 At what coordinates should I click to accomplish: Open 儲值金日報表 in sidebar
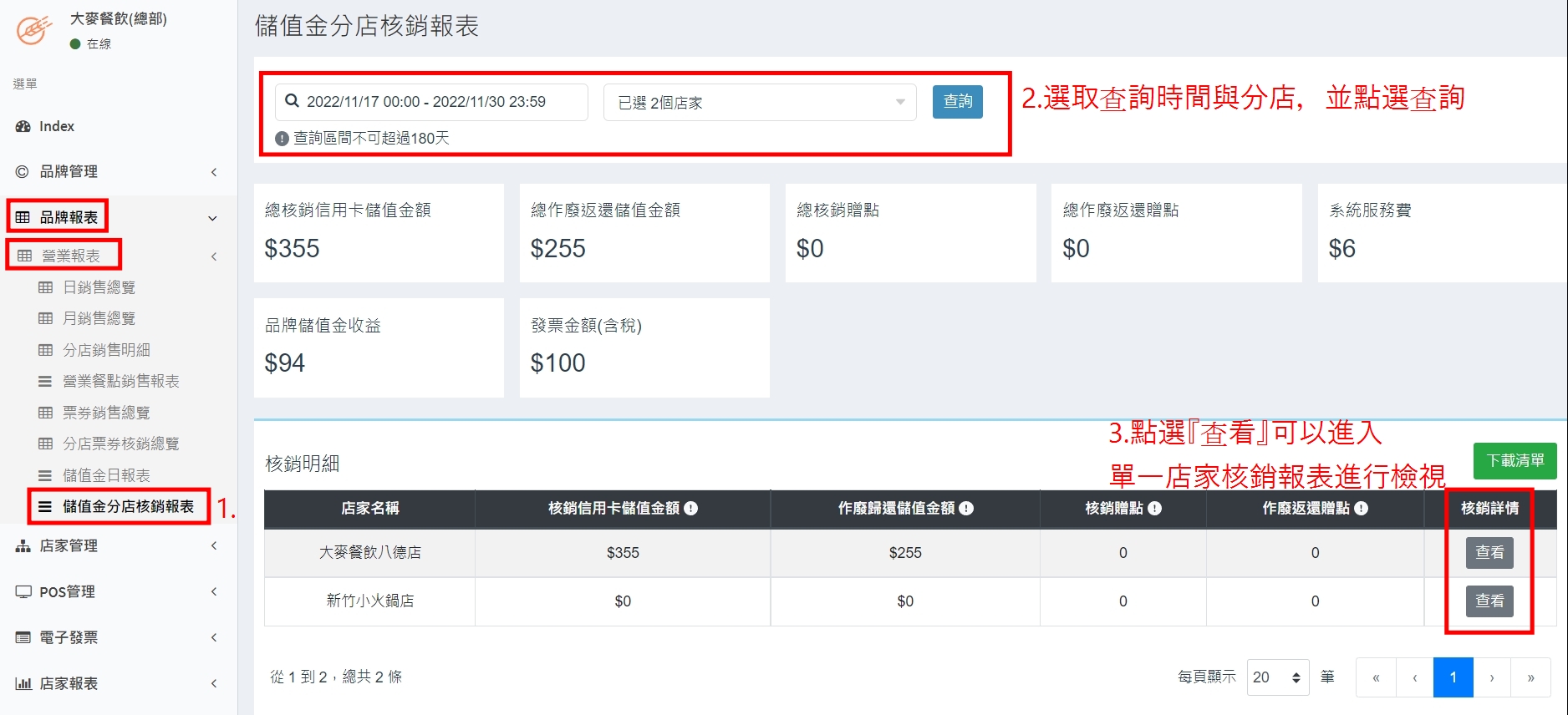[x=106, y=475]
